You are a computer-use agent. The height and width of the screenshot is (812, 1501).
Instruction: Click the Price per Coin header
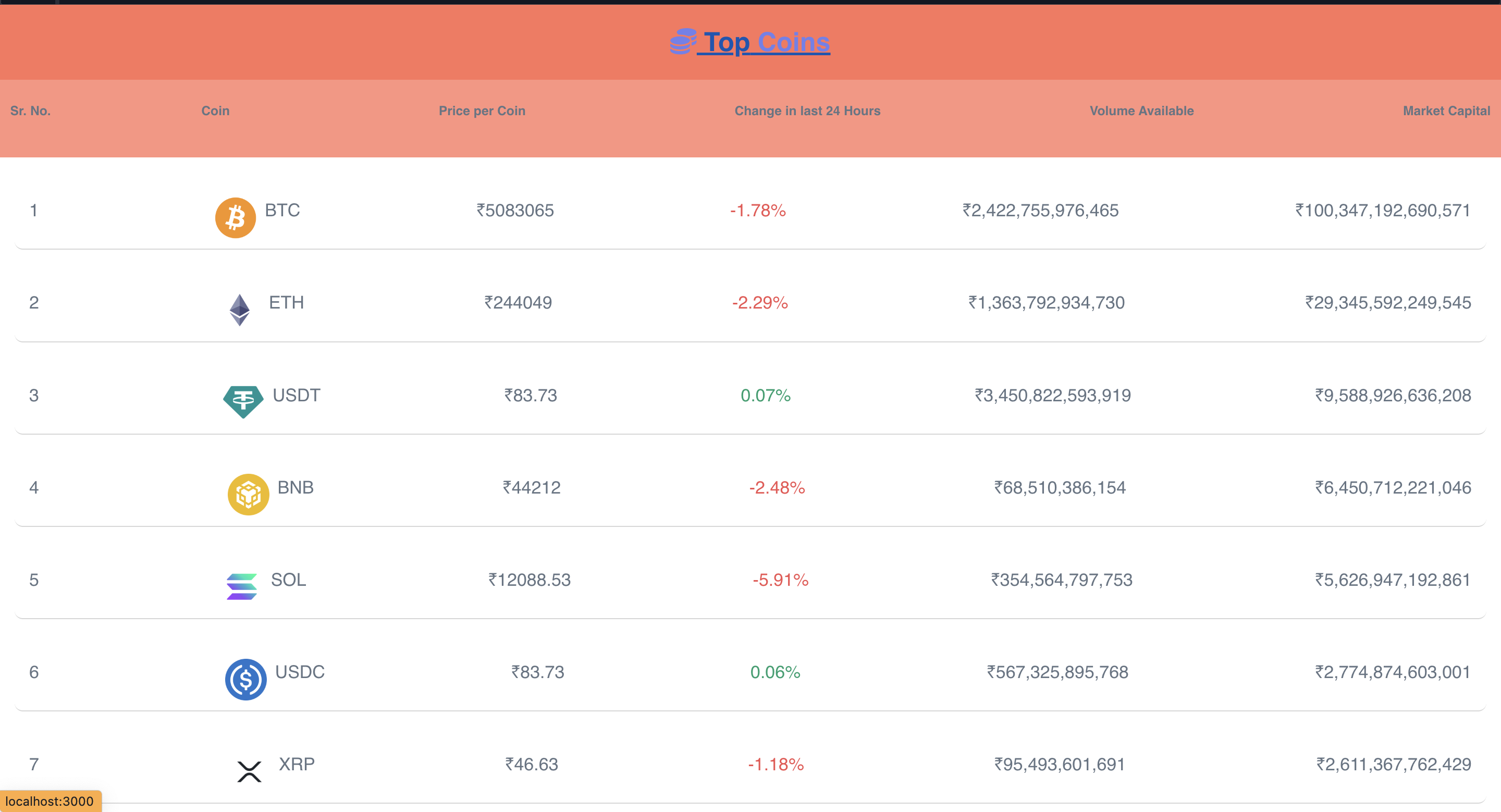coord(482,110)
